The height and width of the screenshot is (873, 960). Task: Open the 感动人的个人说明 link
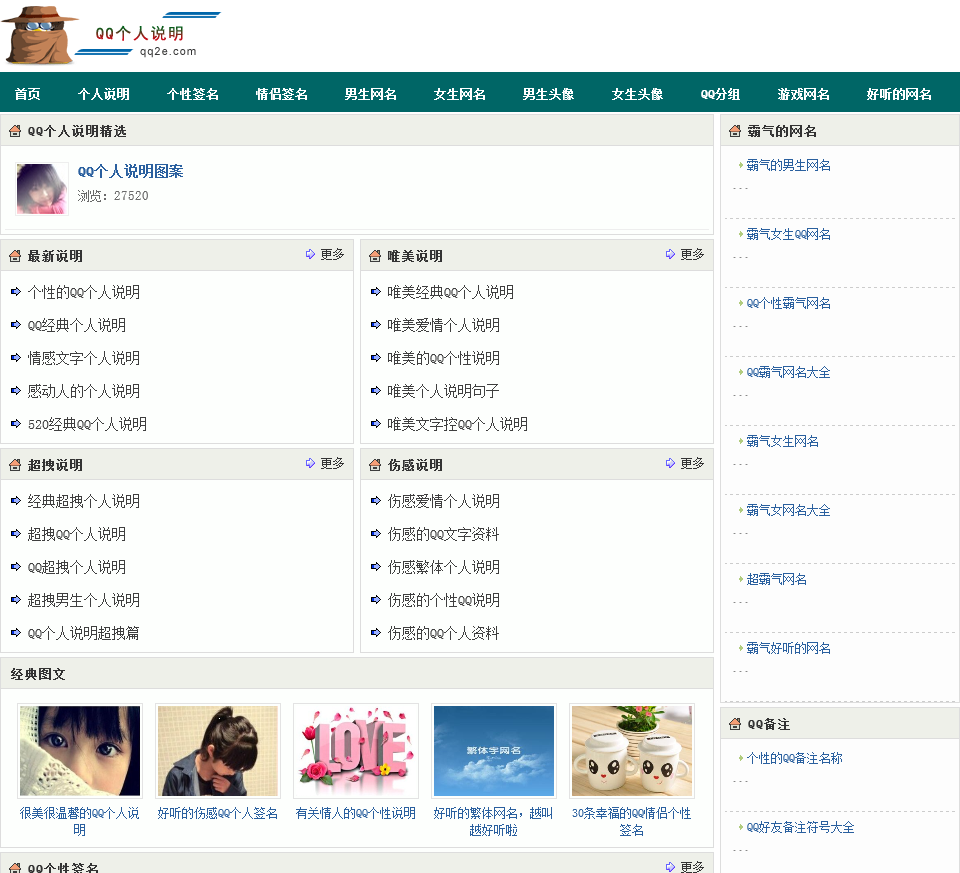pos(84,391)
